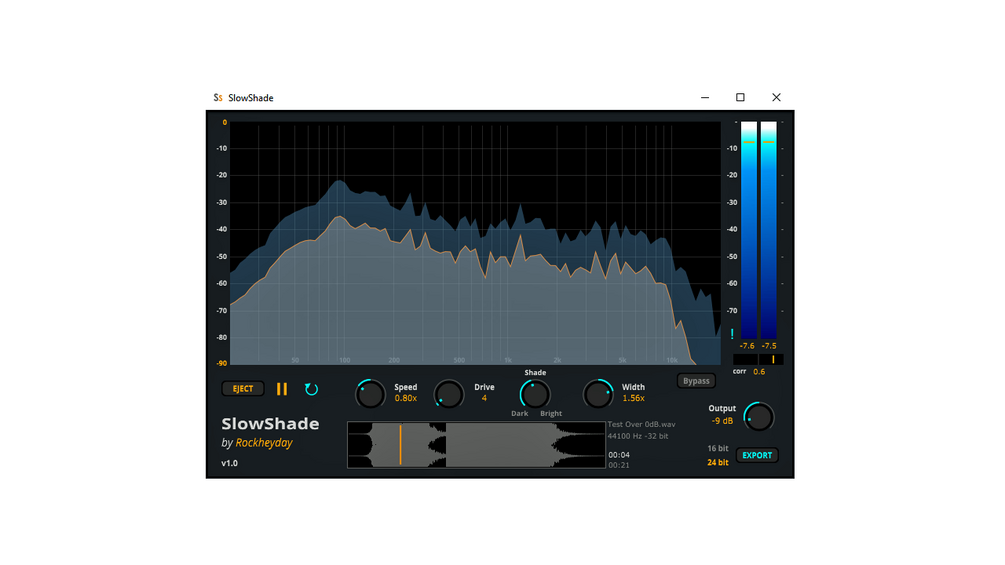1005x565 pixels.
Task: Pause playback with the pause icon
Action: 282,389
